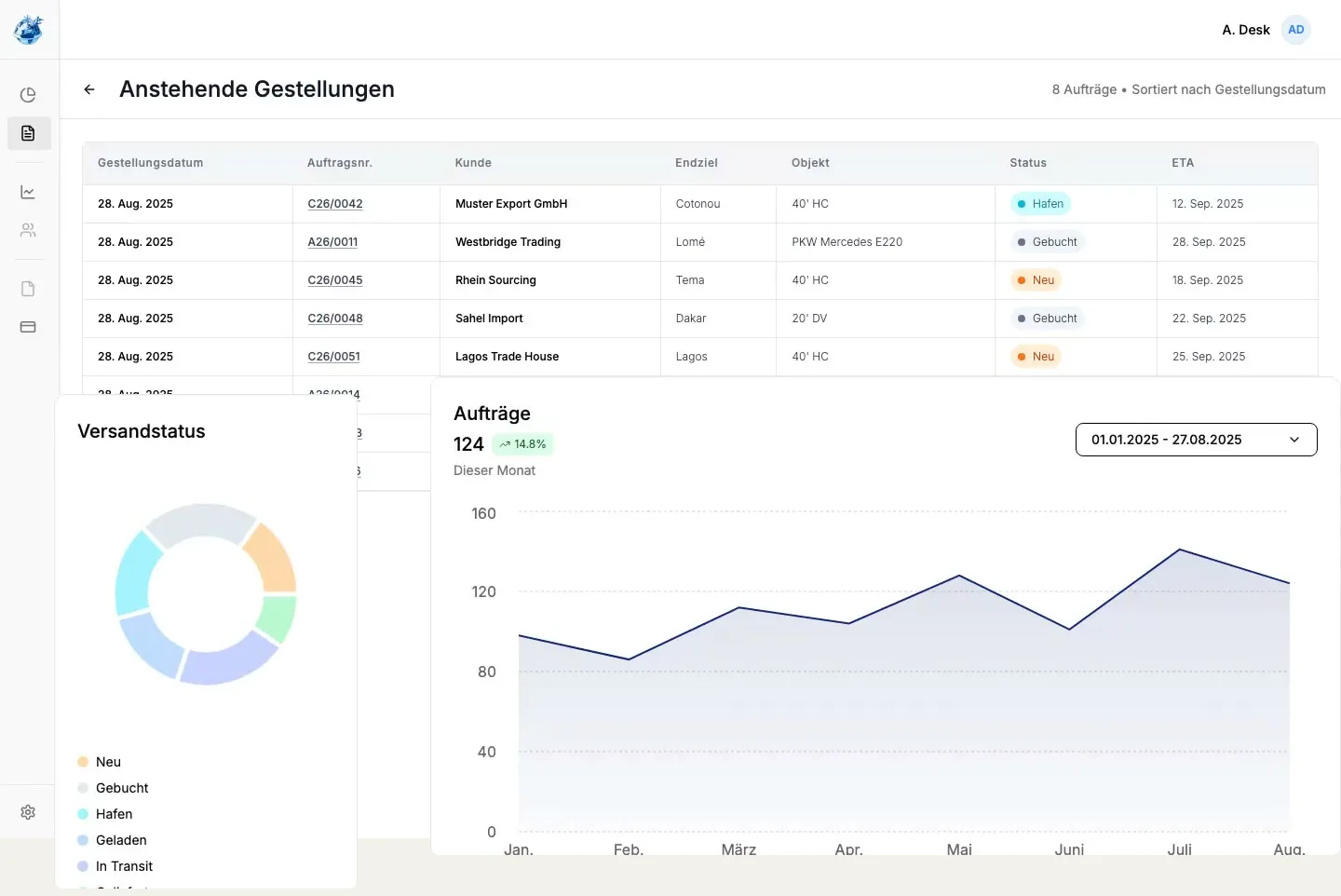Open the payments card icon

click(28, 327)
